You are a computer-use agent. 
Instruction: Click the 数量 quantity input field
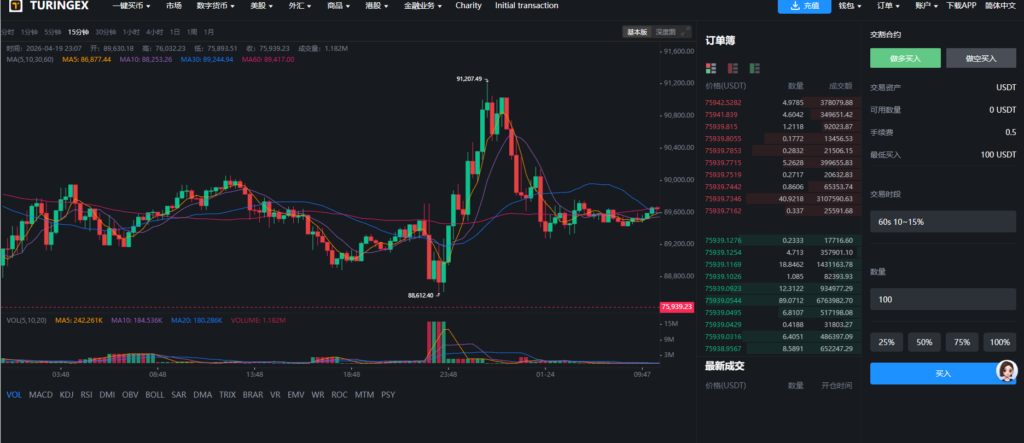[x=943, y=299]
